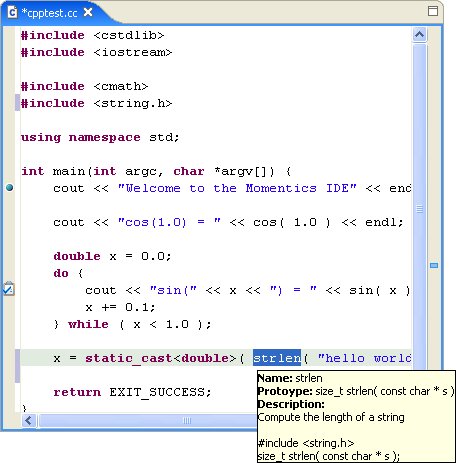Click the 'cos( 1.0 )' call
Viewport: 456px width, 463px height.
pyautogui.click(x=292, y=222)
